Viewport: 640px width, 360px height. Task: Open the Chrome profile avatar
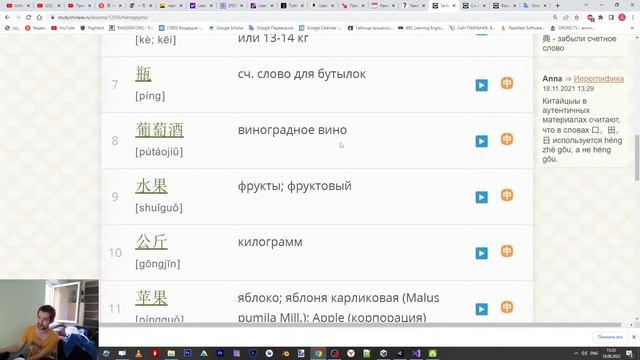point(622,18)
